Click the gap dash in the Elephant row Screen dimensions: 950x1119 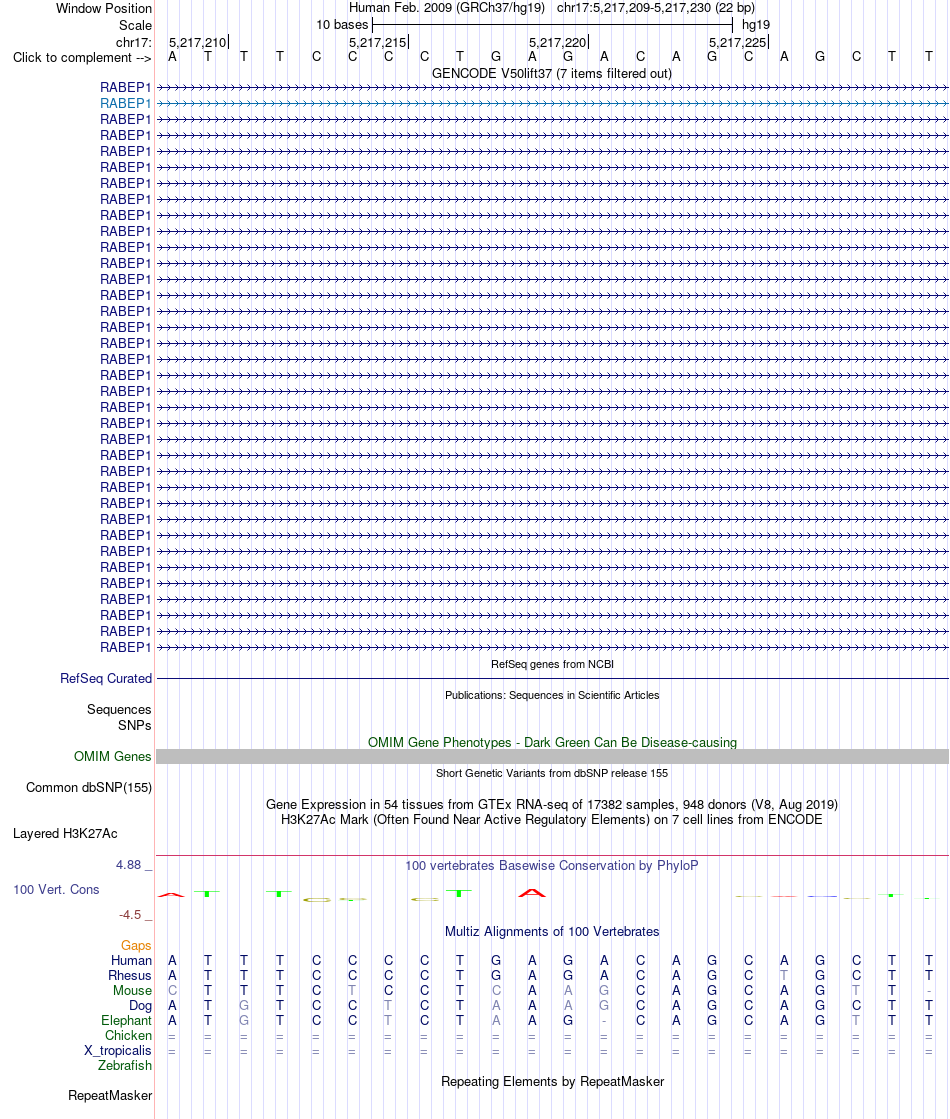pyautogui.click(x=604, y=1021)
